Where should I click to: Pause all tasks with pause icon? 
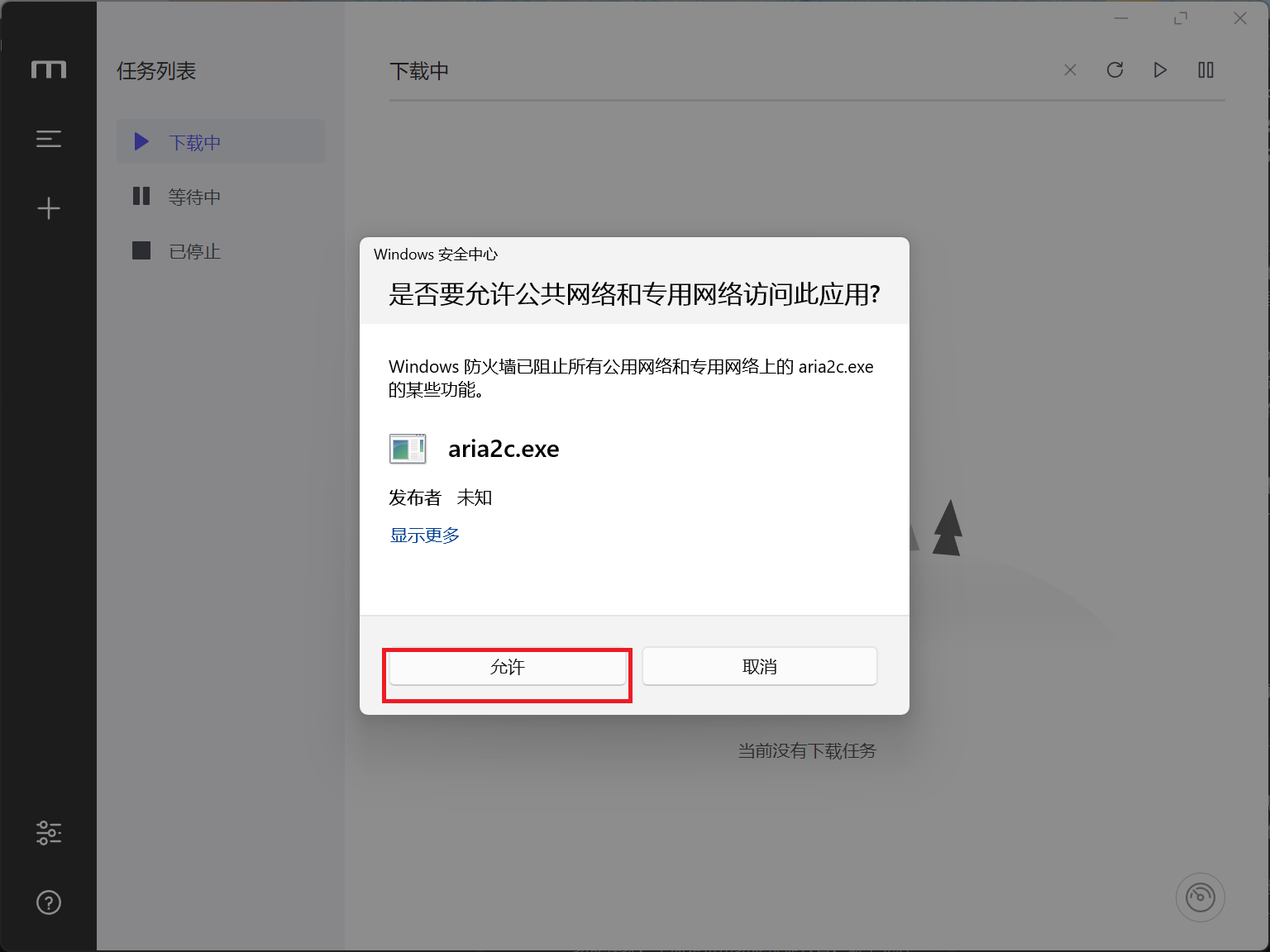[1206, 70]
